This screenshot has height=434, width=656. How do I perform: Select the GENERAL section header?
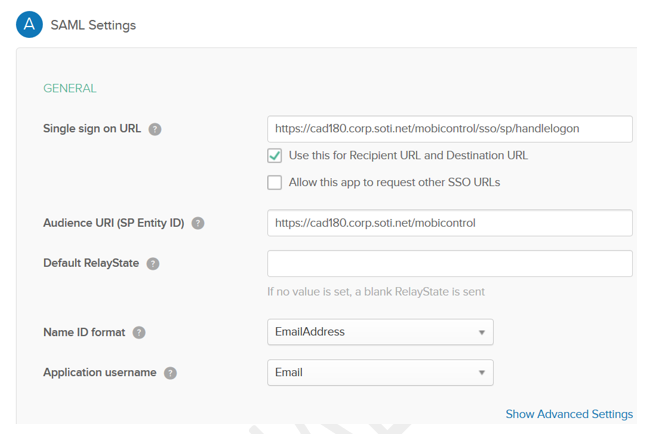[x=70, y=88]
